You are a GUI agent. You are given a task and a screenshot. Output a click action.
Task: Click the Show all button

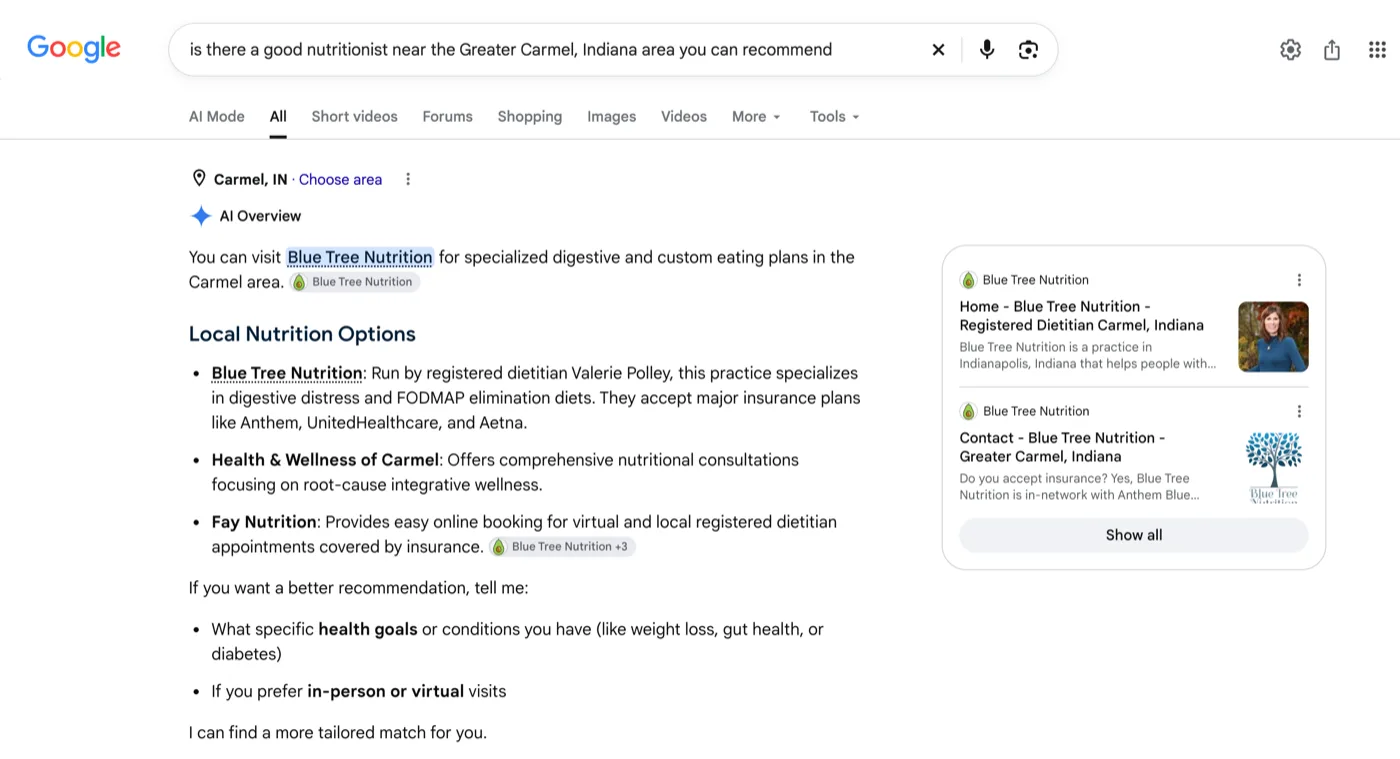click(1134, 535)
